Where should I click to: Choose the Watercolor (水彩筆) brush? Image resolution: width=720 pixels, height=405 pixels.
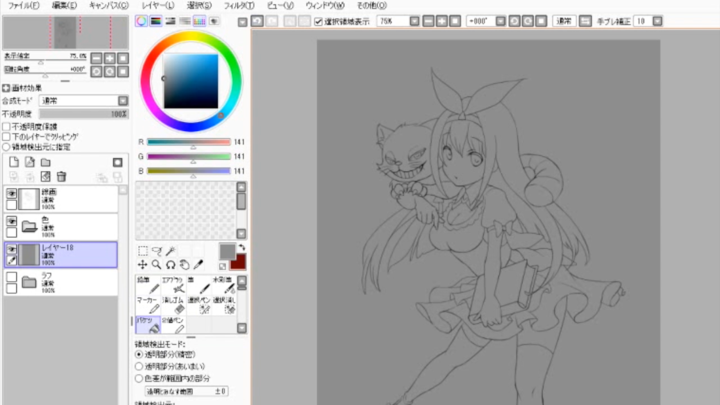[224, 285]
